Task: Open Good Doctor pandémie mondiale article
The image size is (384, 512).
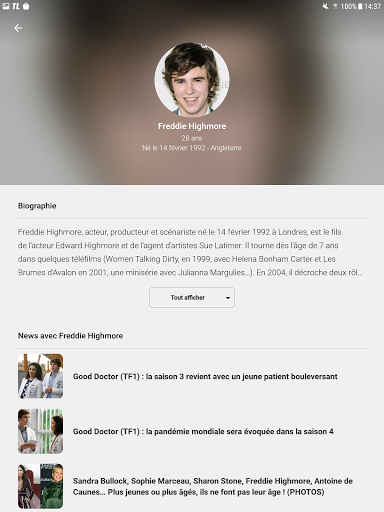Action: pyautogui.click(x=203, y=431)
